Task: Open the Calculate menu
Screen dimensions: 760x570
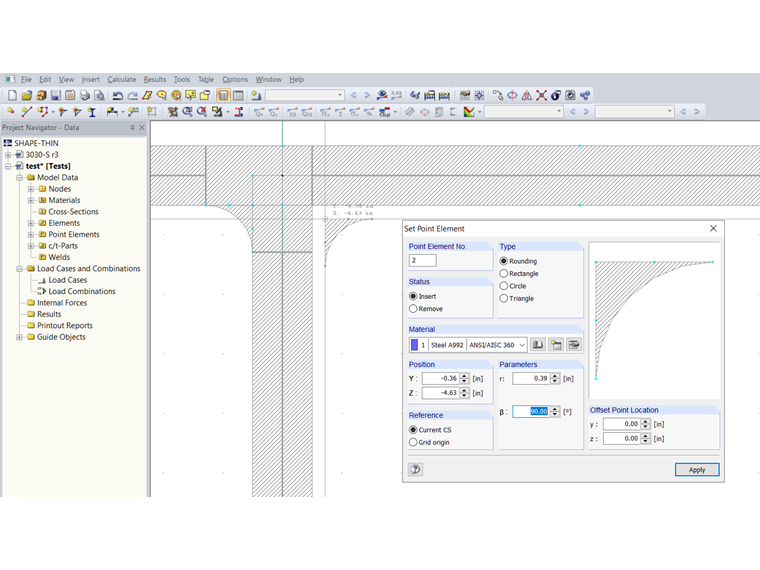Action: click(122, 79)
